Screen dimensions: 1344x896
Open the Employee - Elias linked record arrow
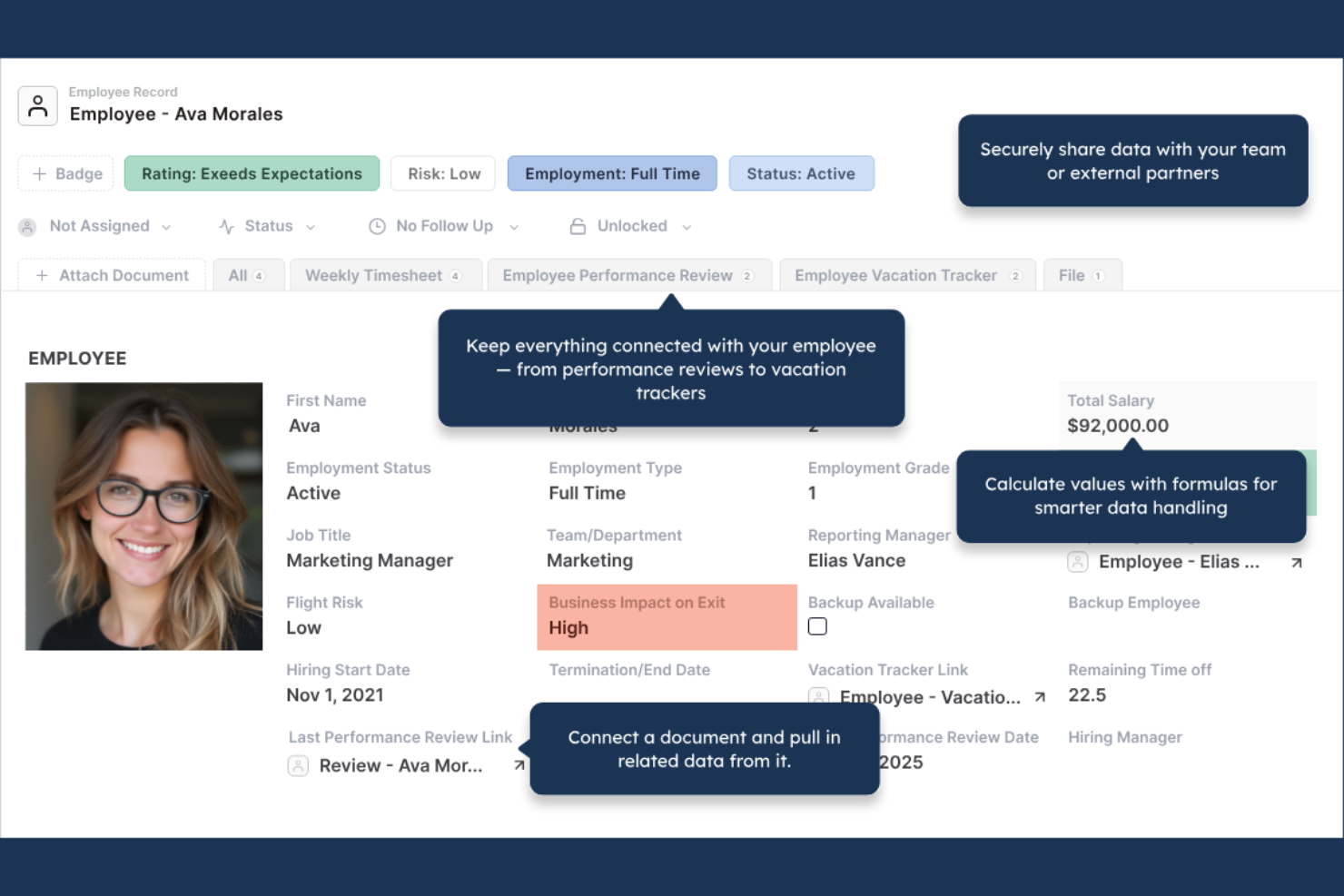[1297, 563]
